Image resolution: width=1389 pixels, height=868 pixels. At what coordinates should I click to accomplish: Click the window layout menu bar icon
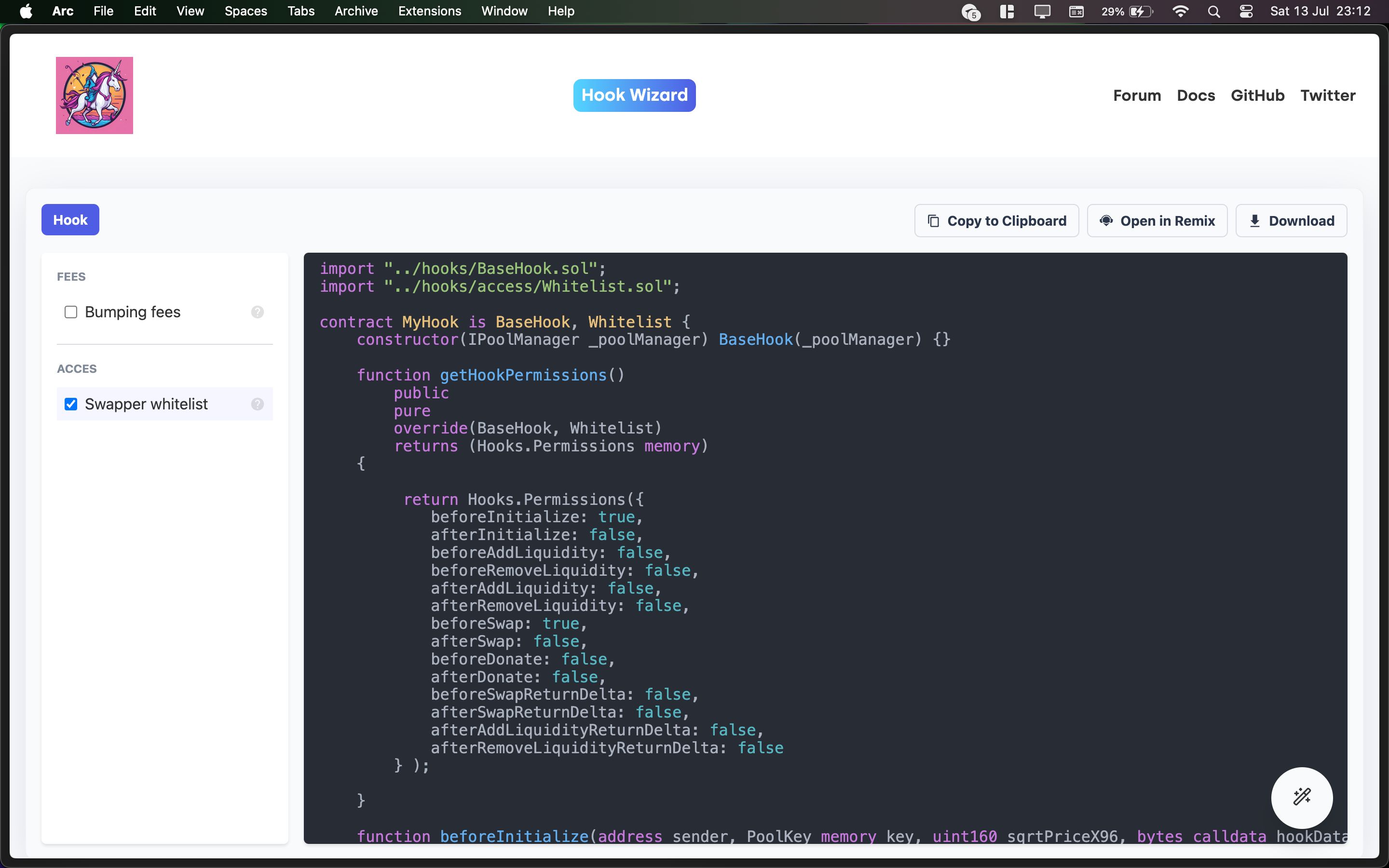[1007, 12]
